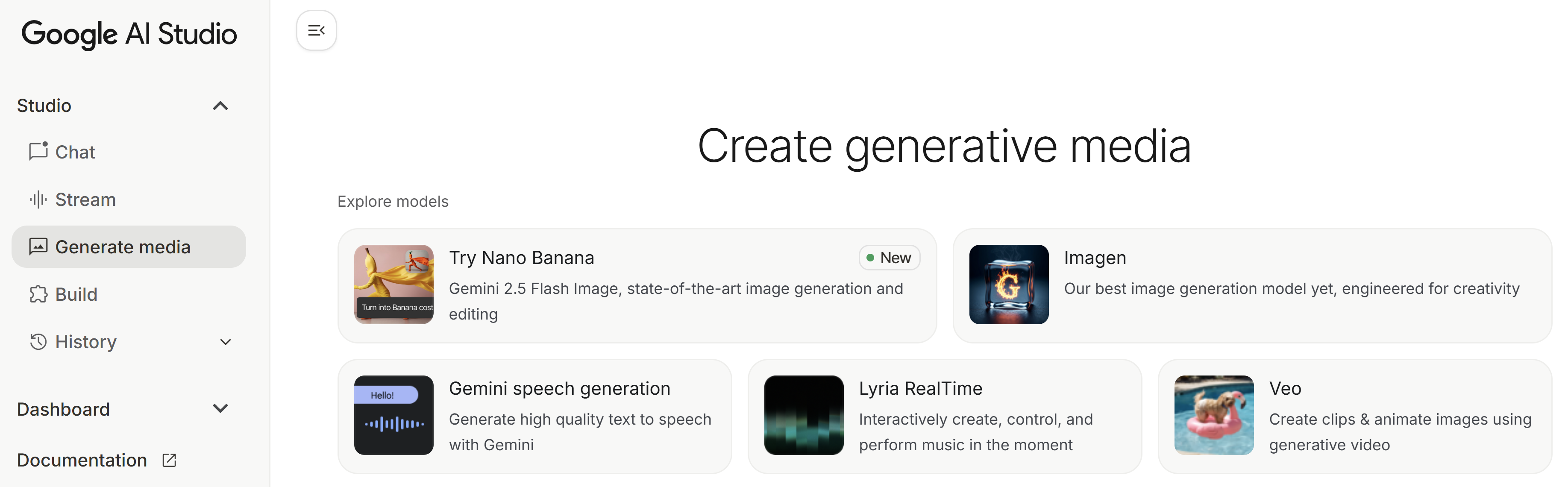The image size is (1568, 487).
Task: Click the Gemini speech generation thumbnail
Action: pos(394,415)
